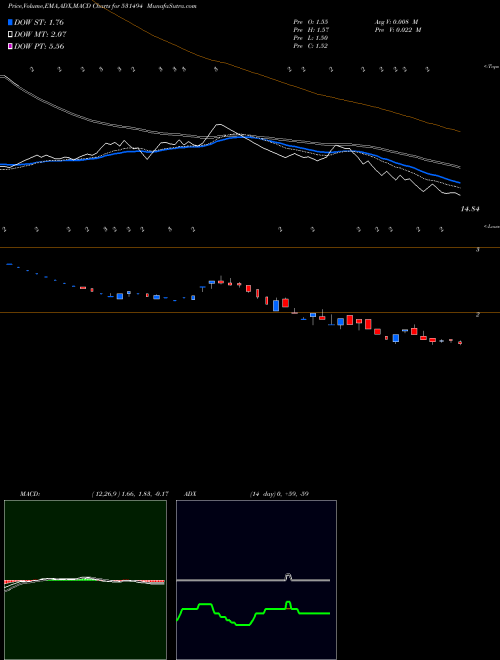The height and width of the screenshot is (660, 500).
Task: Click the '<Tops' label on the right edge
Action: point(491,67)
